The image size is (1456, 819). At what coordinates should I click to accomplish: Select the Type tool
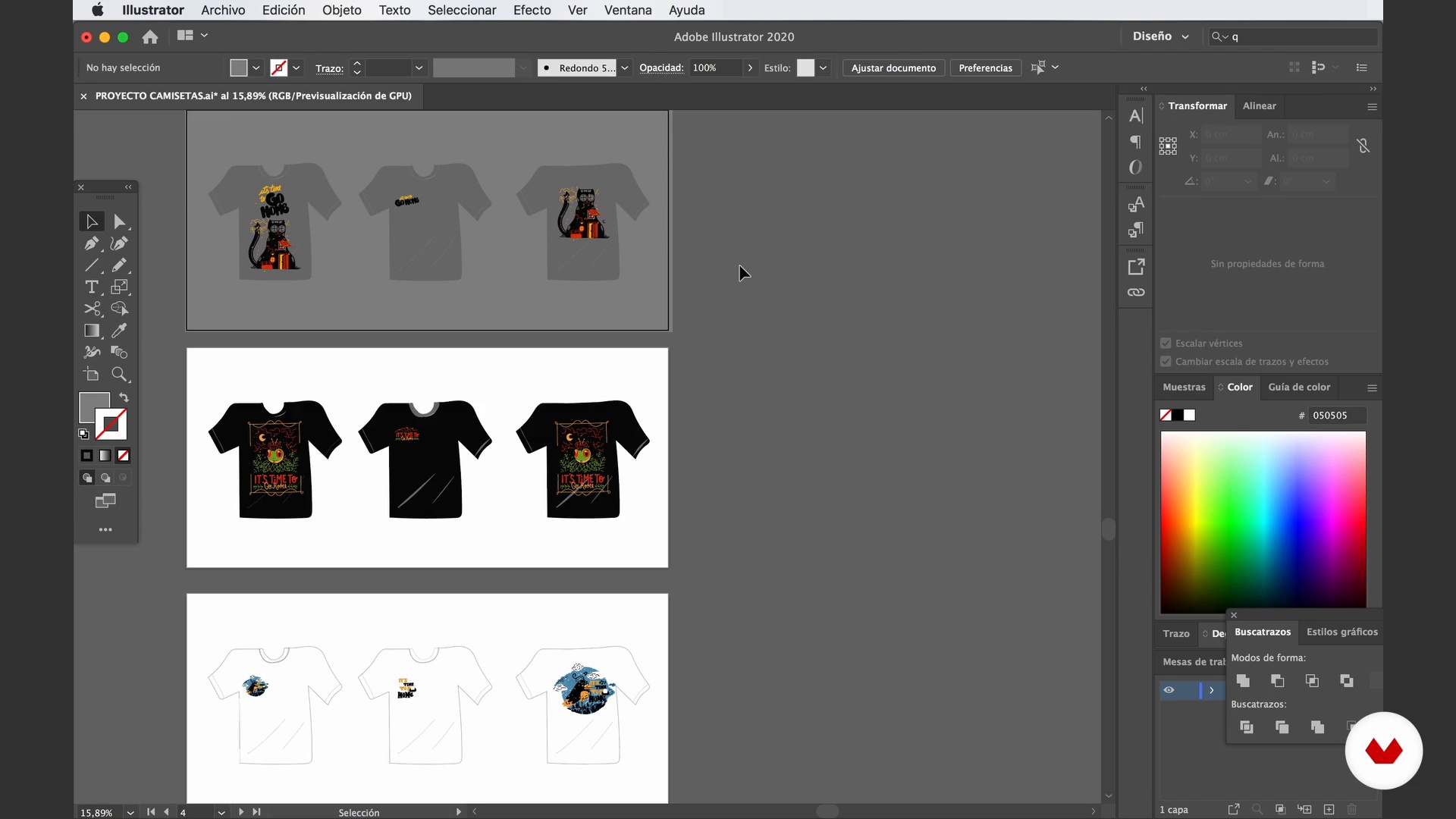[x=92, y=287]
